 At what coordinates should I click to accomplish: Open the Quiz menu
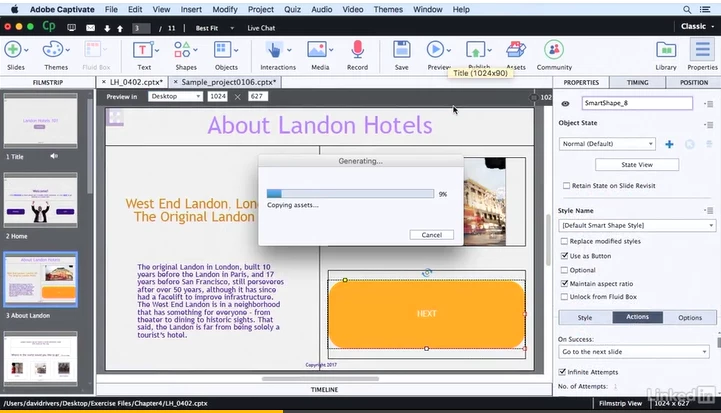(x=292, y=9)
